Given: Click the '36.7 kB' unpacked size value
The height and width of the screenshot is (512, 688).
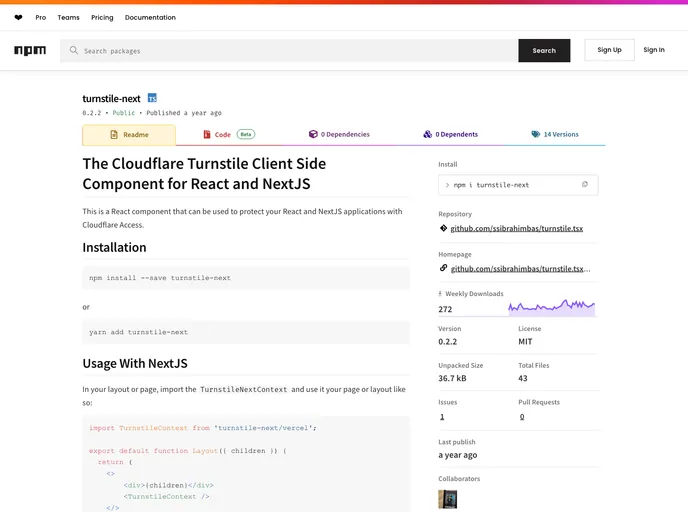Looking at the screenshot, I should coord(452,378).
